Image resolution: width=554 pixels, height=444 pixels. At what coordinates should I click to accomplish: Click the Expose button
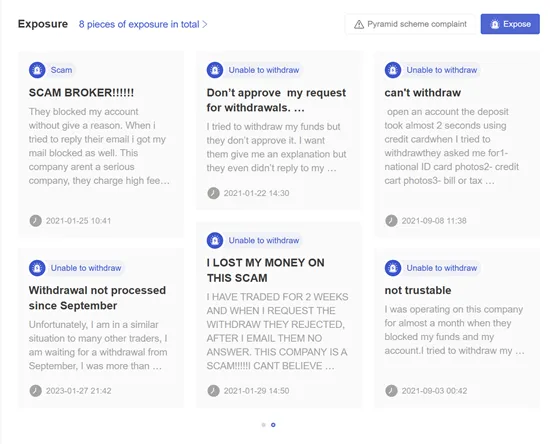pyautogui.click(x=510, y=24)
